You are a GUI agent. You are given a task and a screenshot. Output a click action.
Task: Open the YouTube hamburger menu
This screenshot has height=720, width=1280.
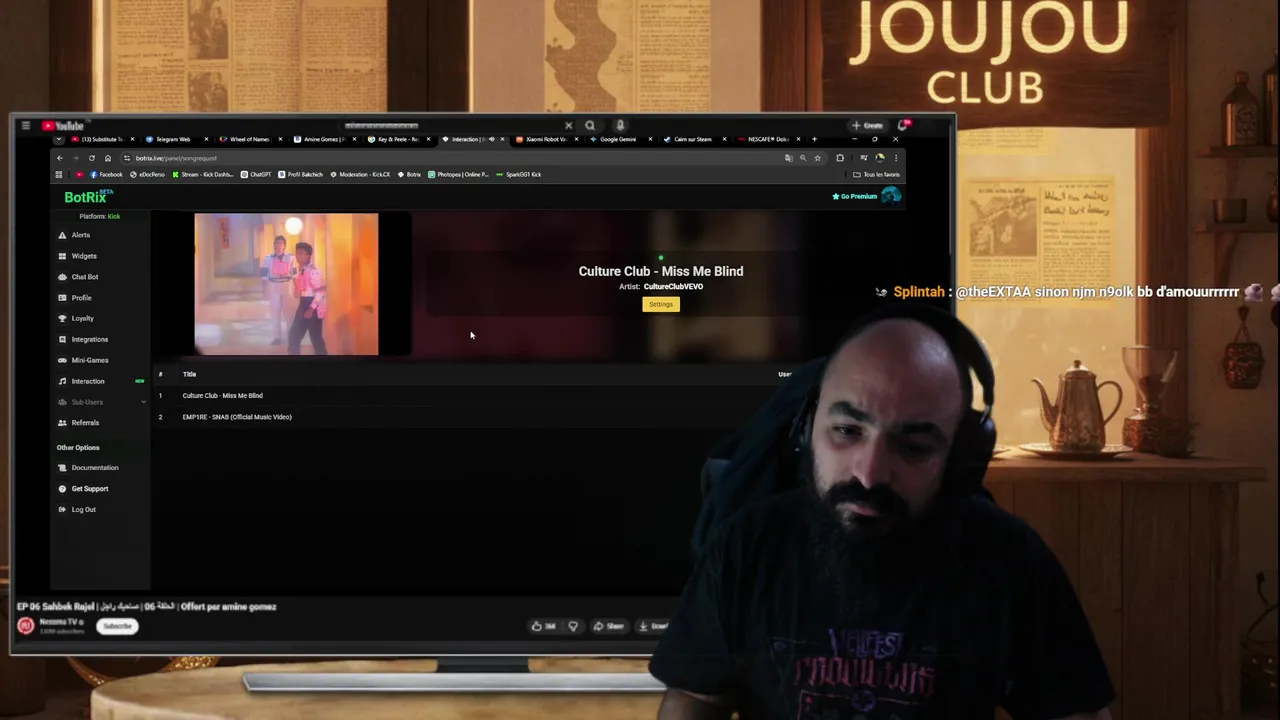[25, 126]
